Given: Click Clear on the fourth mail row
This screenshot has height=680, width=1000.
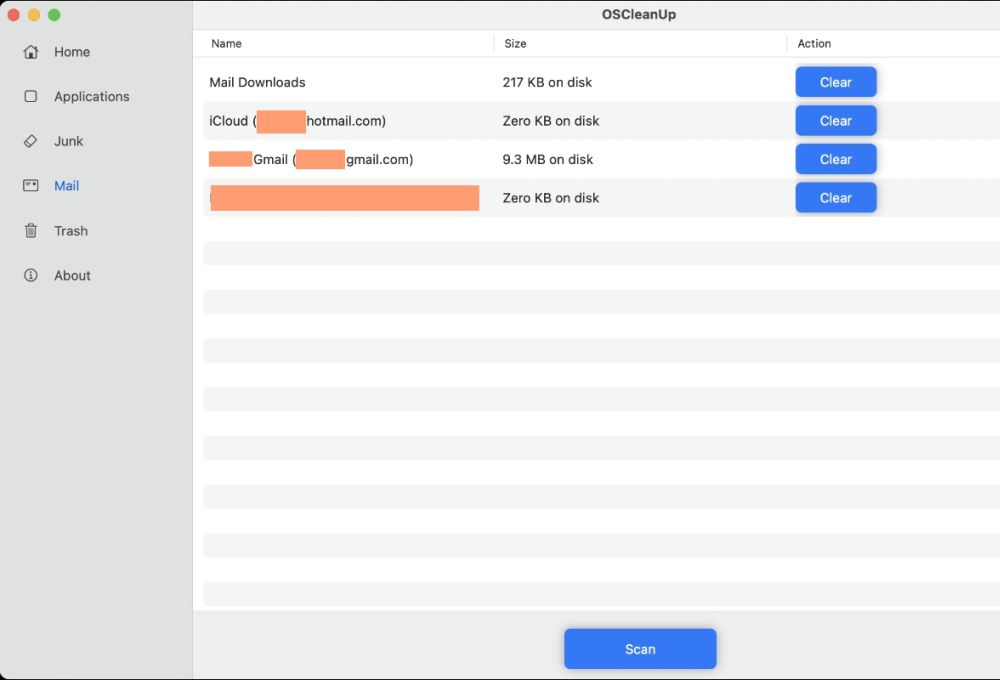Looking at the screenshot, I should [x=835, y=198].
